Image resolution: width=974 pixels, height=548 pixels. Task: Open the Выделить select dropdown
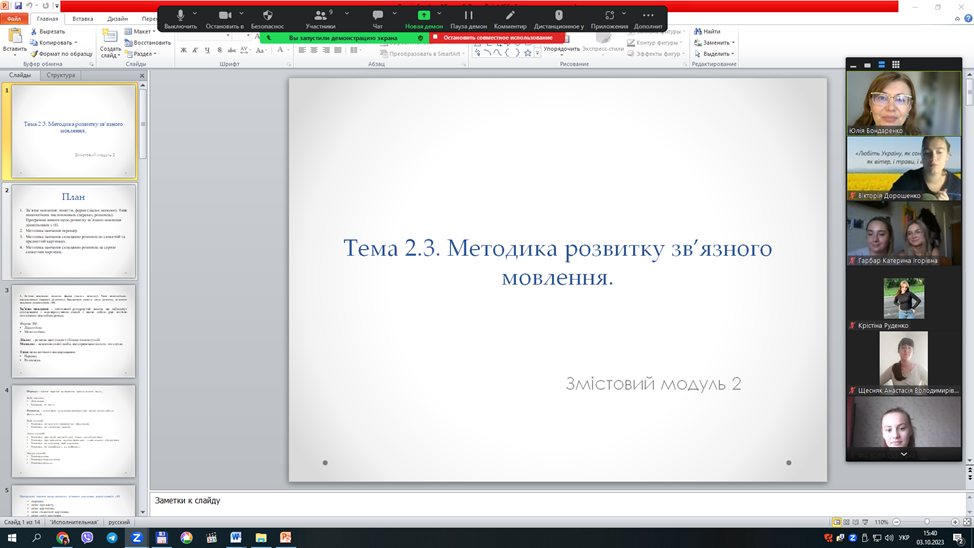tap(716, 54)
